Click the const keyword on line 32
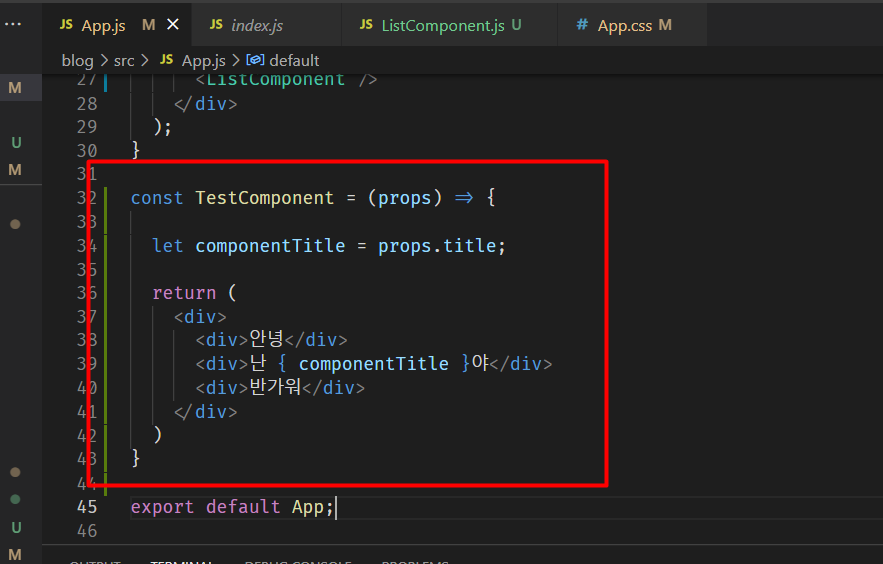Viewport: 883px width, 564px height. 157,198
